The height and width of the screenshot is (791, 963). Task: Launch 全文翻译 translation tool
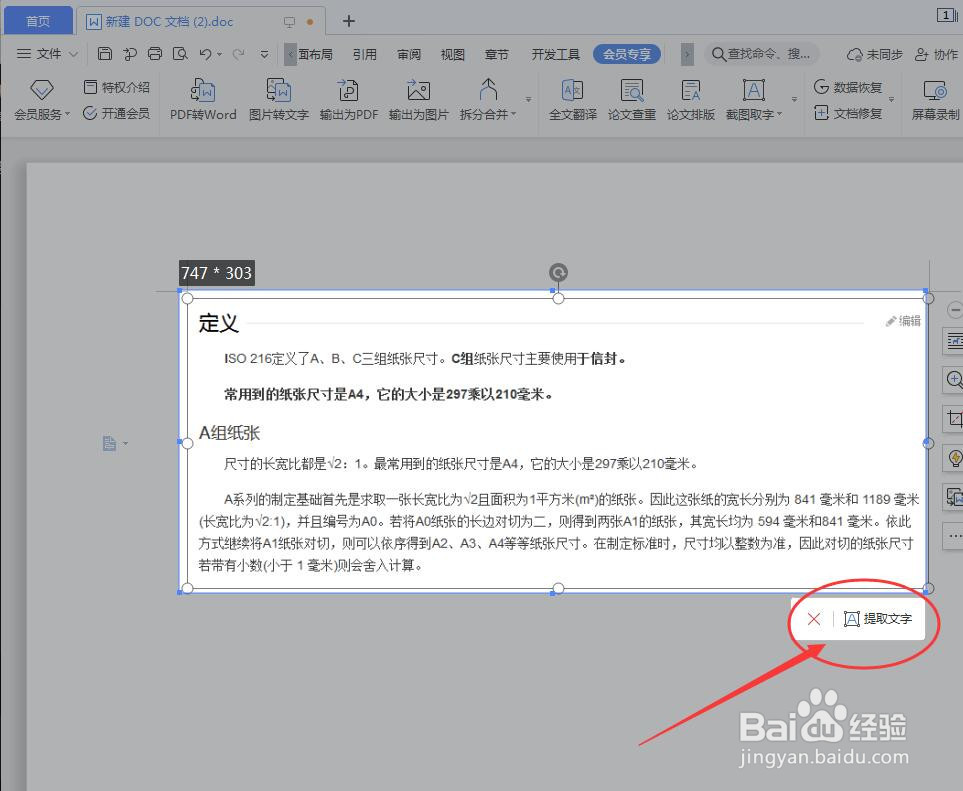[x=573, y=99]
